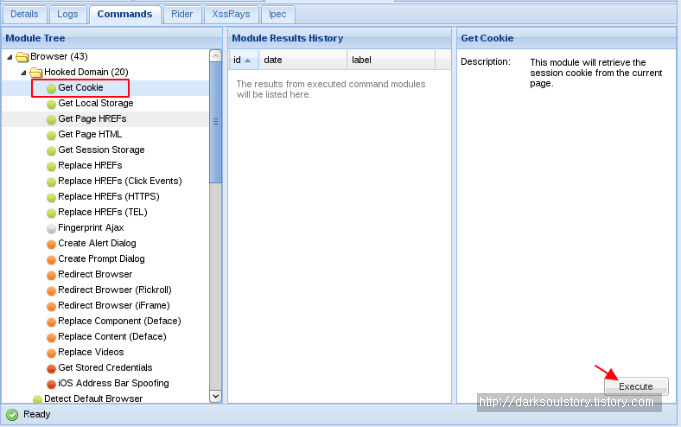Click the green dot beside Get Page HREFs
The width and height of the screenshot is (681, 427).
(51, 119)
